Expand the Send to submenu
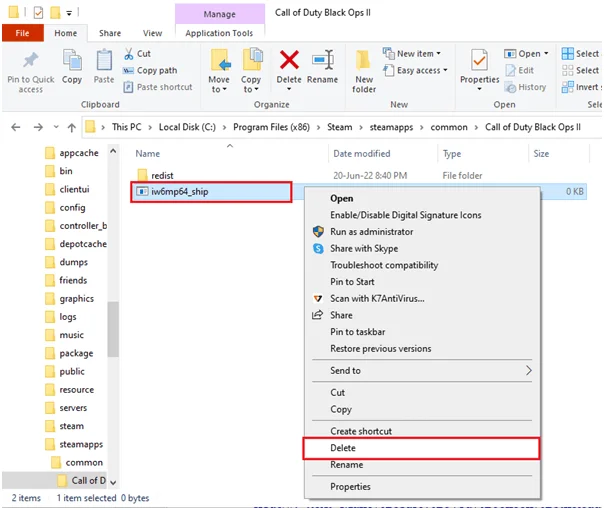604x510 pixels. pos(528,371)
